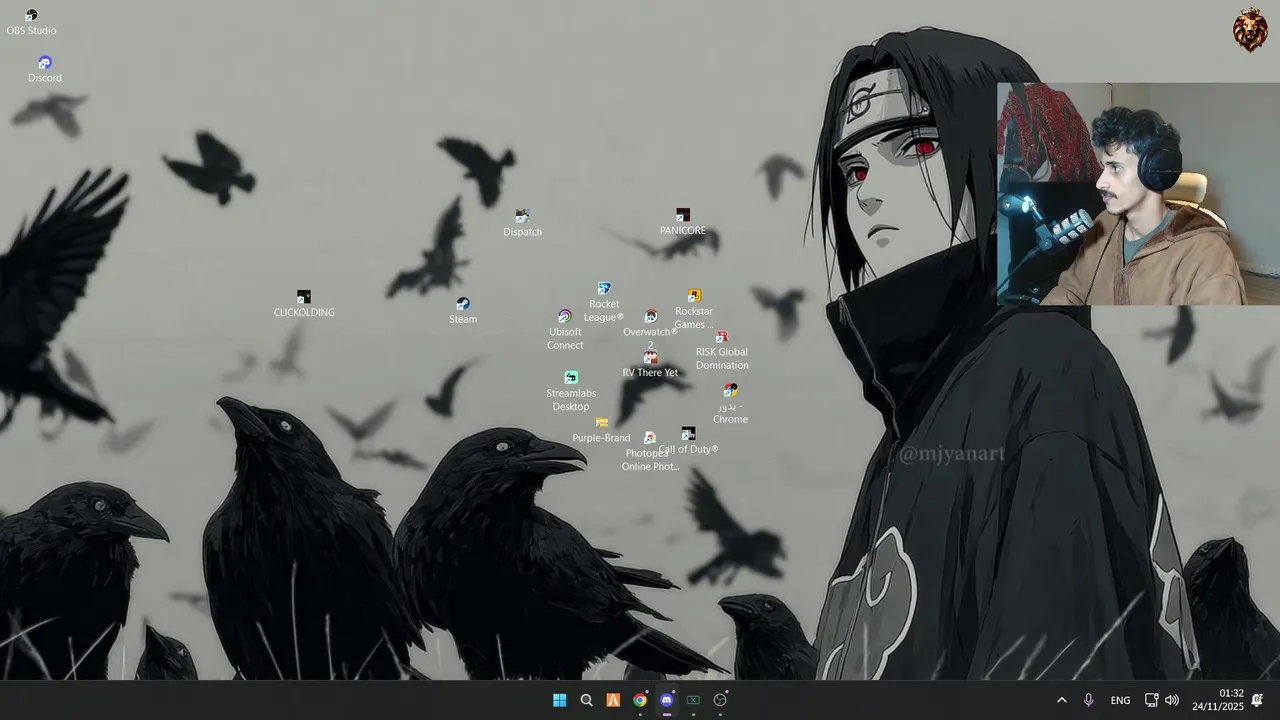The image size is (1280, 720).
Task: Switch to OBS Studio in the taskbar
Action: tap(720, 700)
